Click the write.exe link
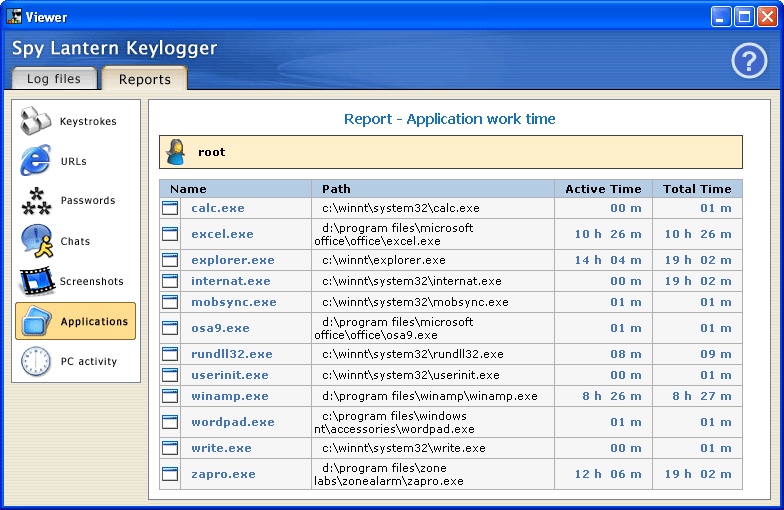The image size is (784, 510). coord(222,448)
